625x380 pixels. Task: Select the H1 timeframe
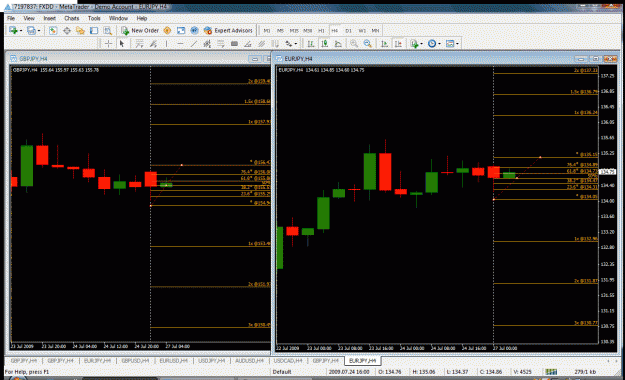[x=321, y=31]
